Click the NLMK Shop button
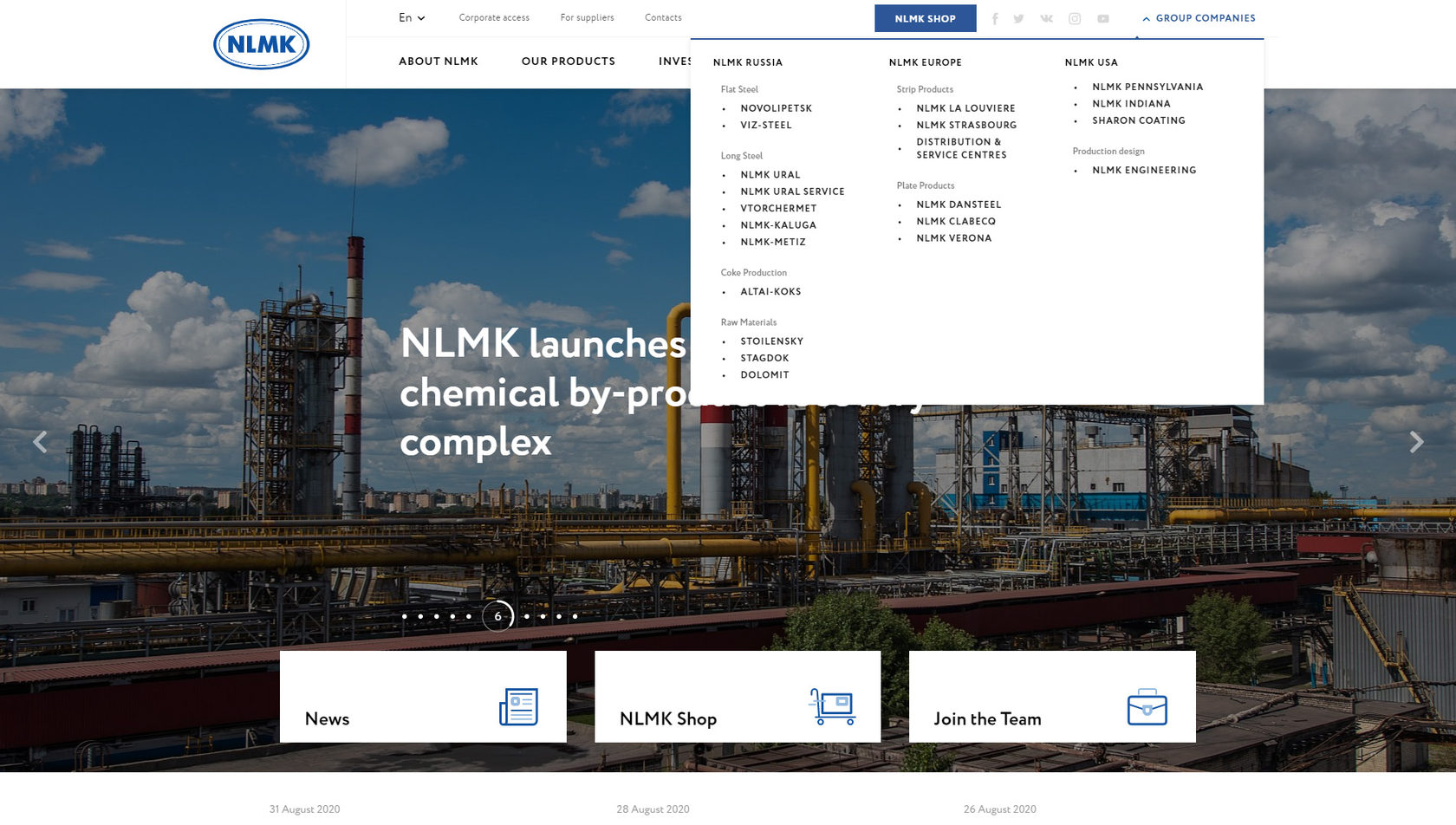The image size is (1456, 825). pyautogui.click(x=925, y=18)
